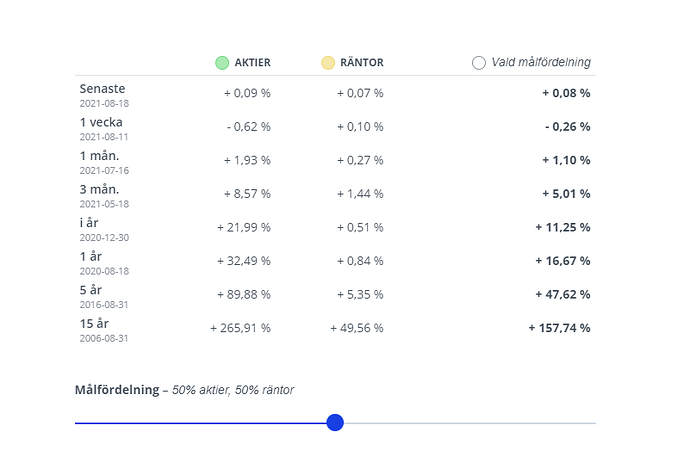Click the blue slider track left of handle

pyautogui.click(x=201, y=423)
